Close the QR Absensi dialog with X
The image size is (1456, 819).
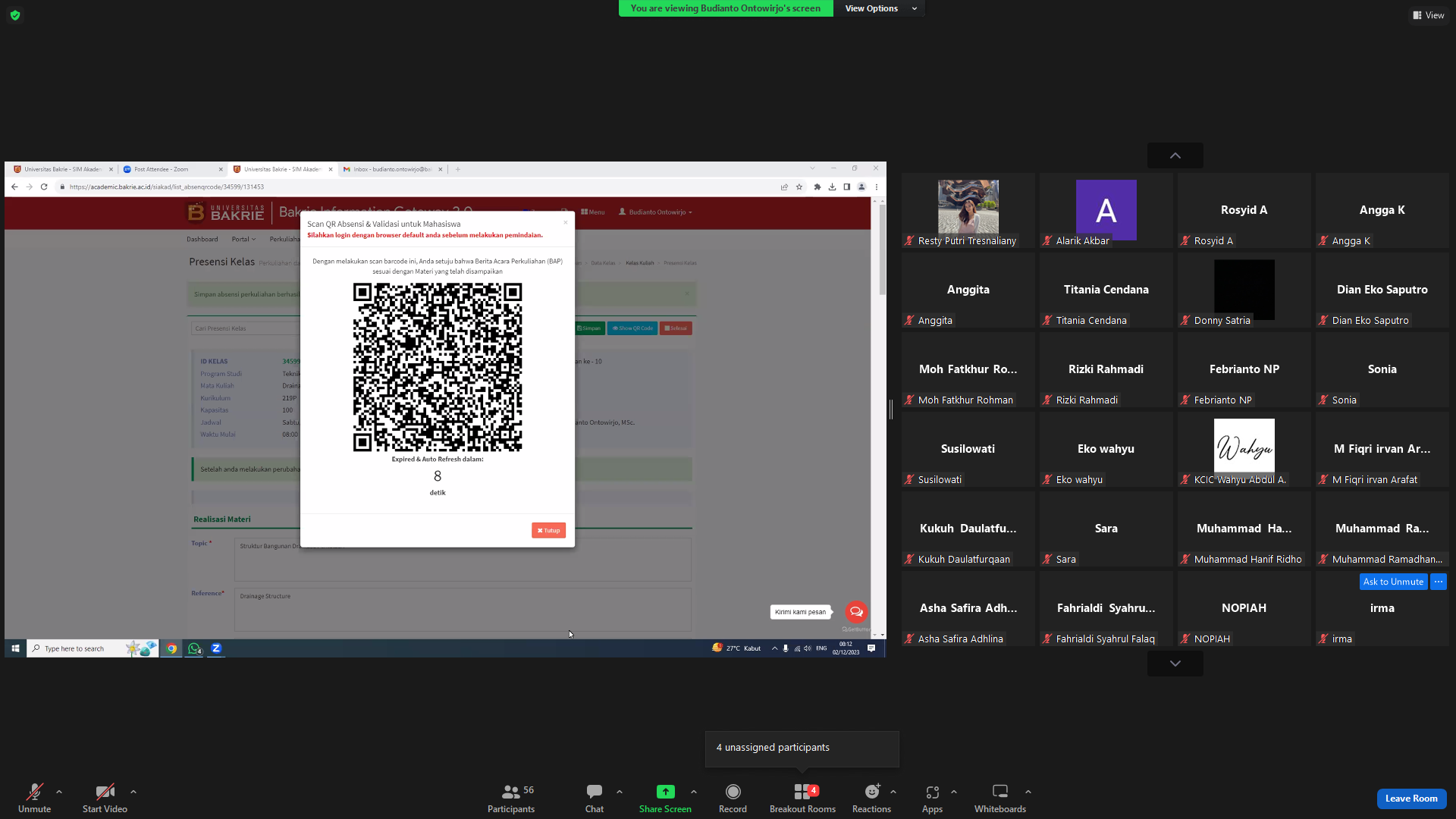point(565,222)
